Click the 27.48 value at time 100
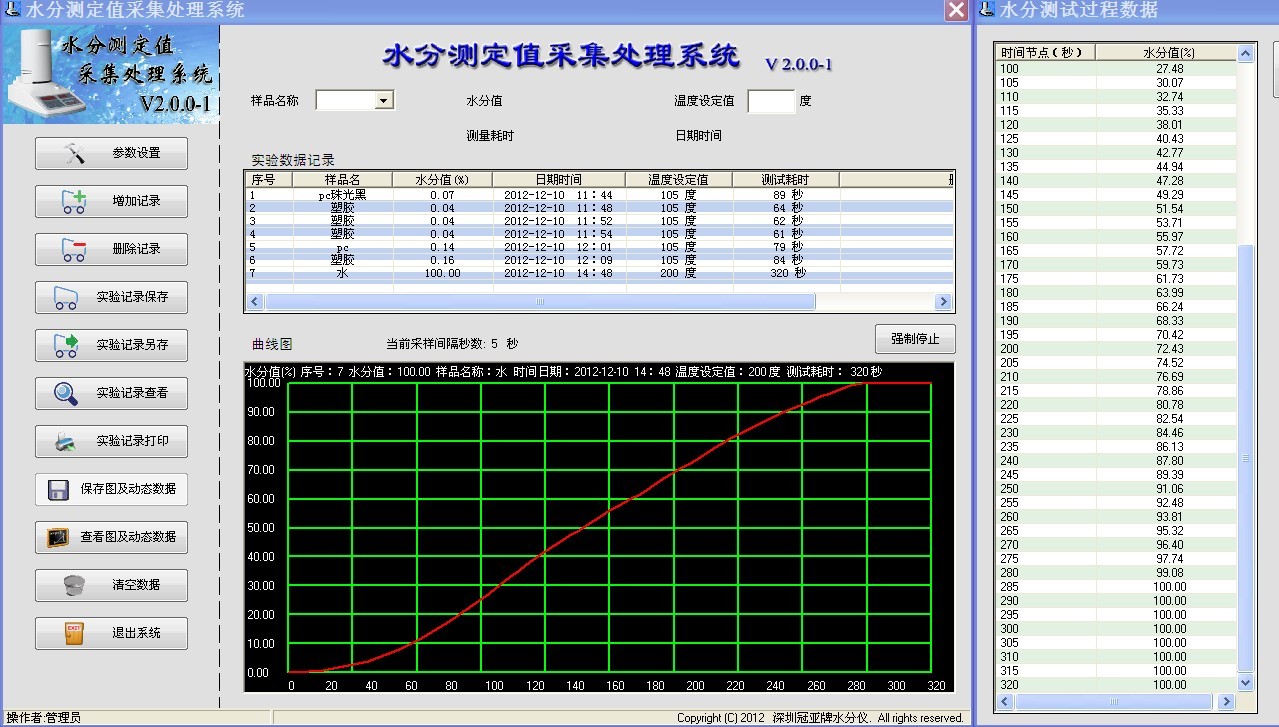 (1169, 69)
